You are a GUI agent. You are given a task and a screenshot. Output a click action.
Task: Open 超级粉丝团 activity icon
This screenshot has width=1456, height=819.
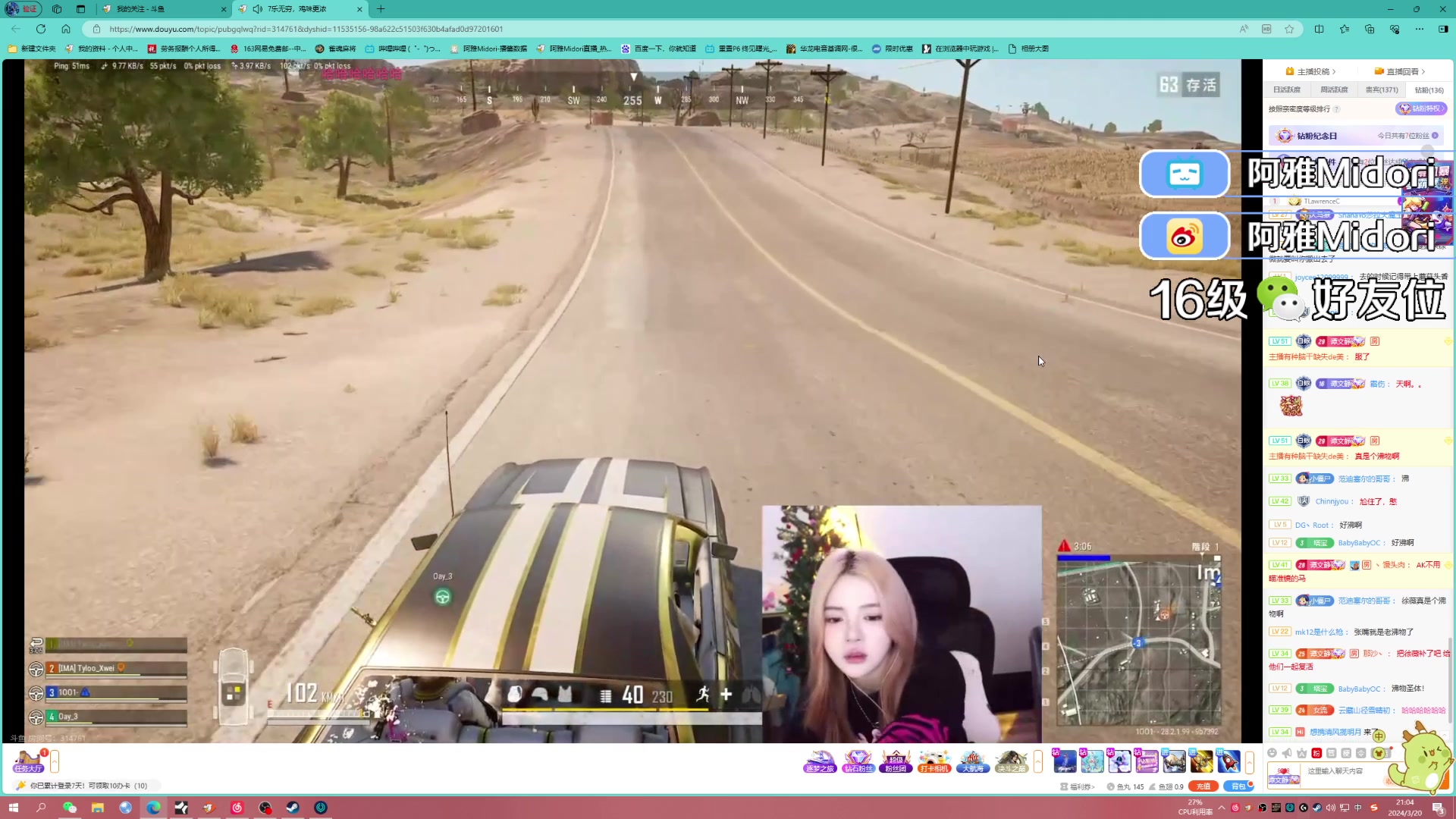[x=896, y=761]
